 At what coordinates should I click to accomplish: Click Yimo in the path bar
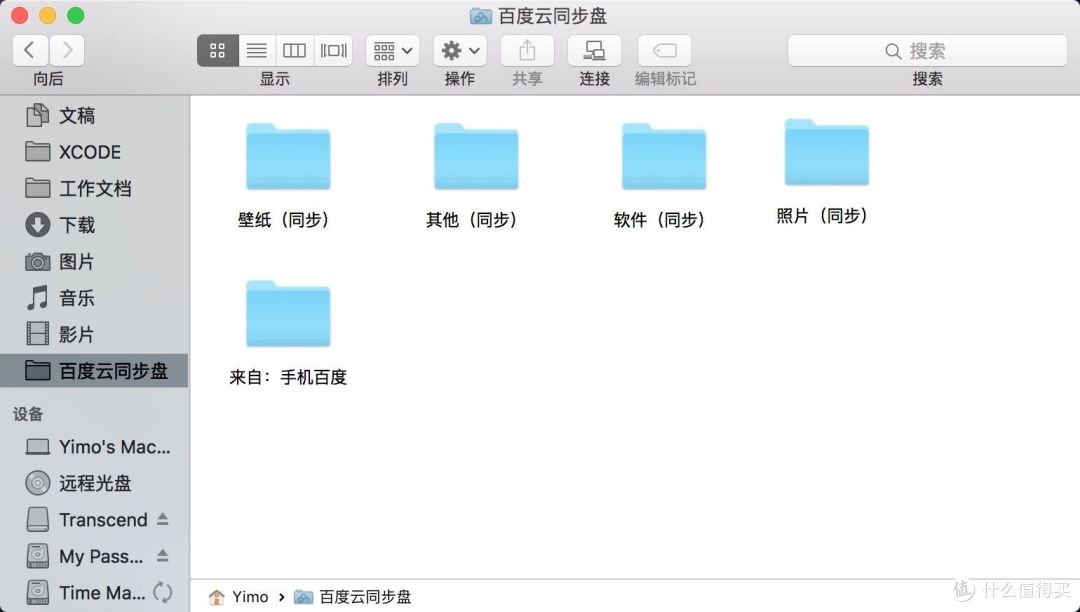[239, 597]
